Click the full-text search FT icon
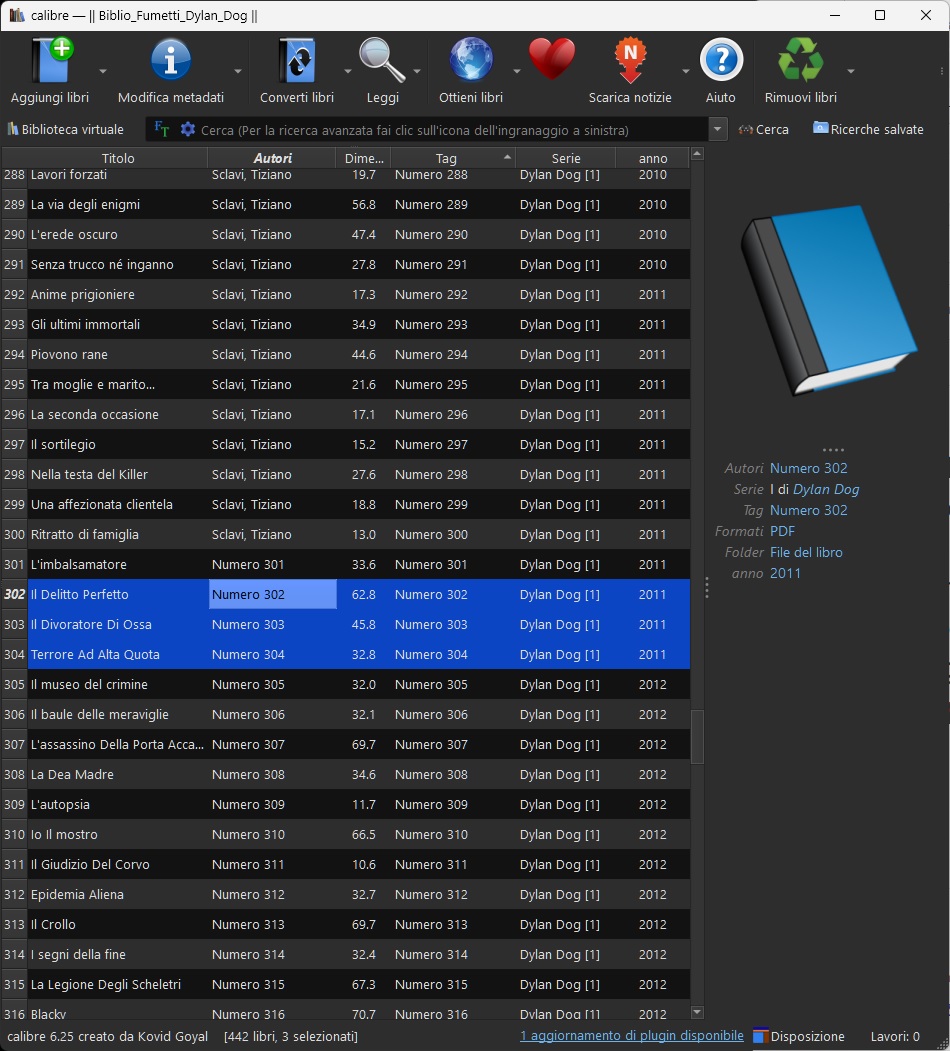The height and width of the screenshot is (1051, 950). coord(162,129)
